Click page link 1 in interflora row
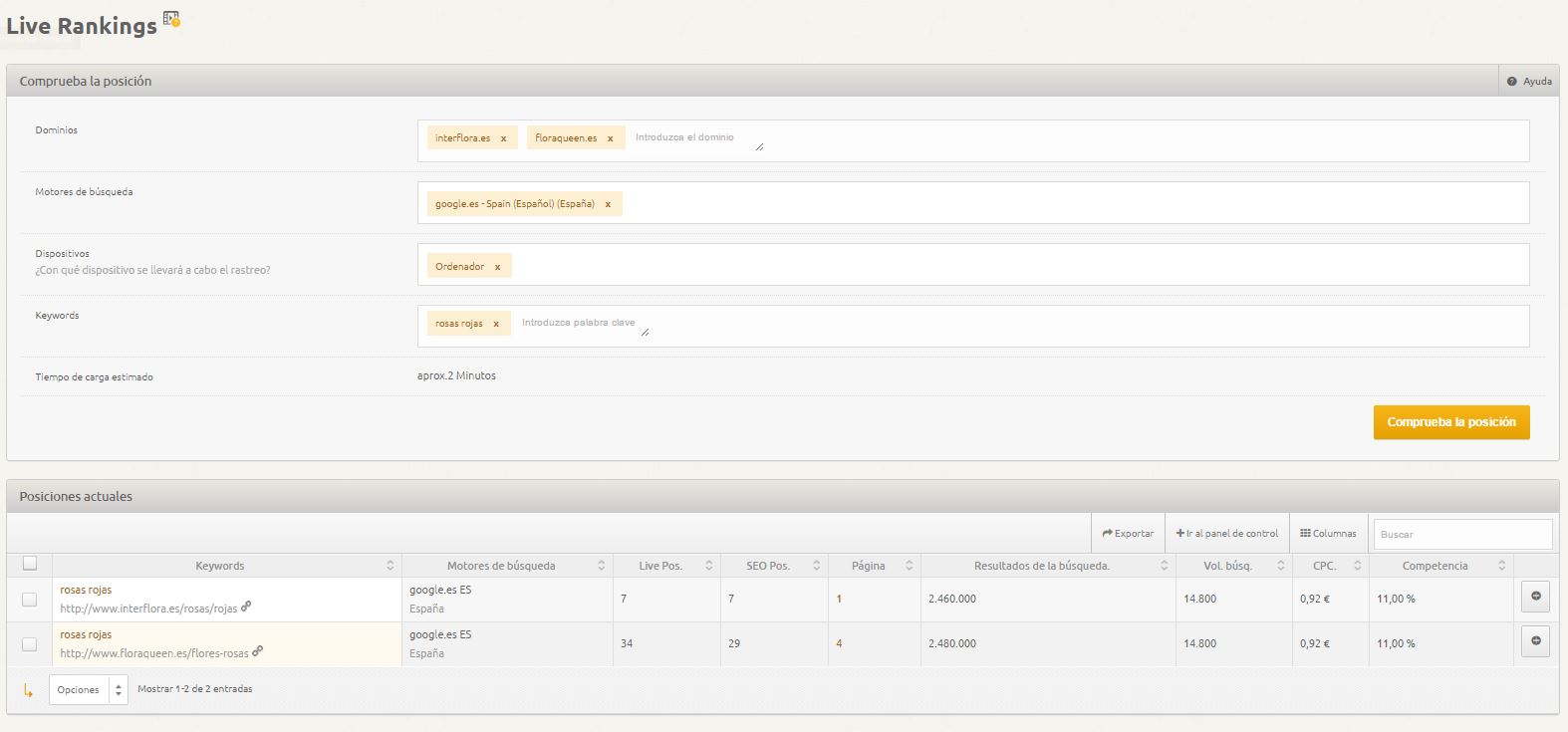1568x732 pixels. pos(839,599)
